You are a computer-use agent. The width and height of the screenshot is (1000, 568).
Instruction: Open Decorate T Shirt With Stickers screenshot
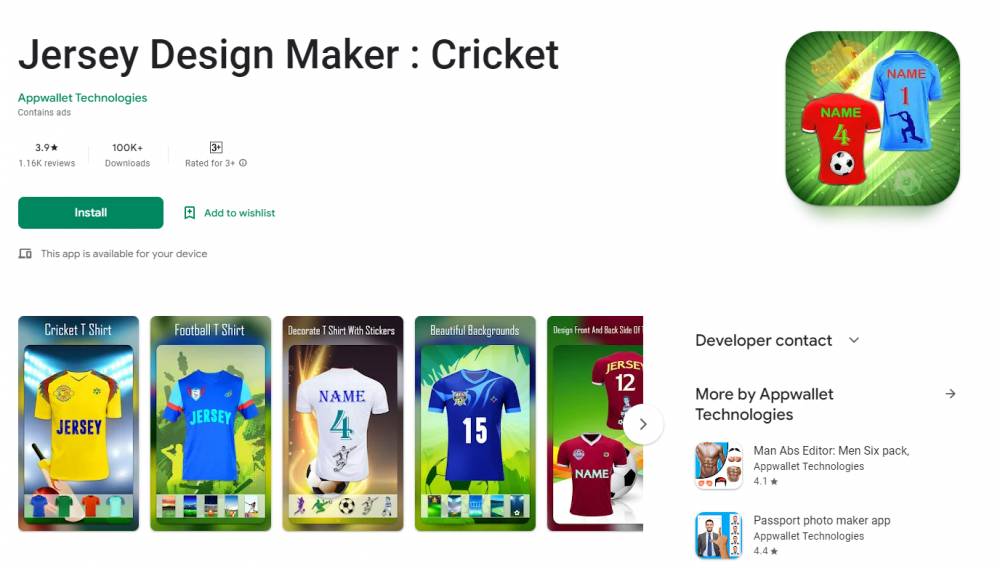coord(343,423)
